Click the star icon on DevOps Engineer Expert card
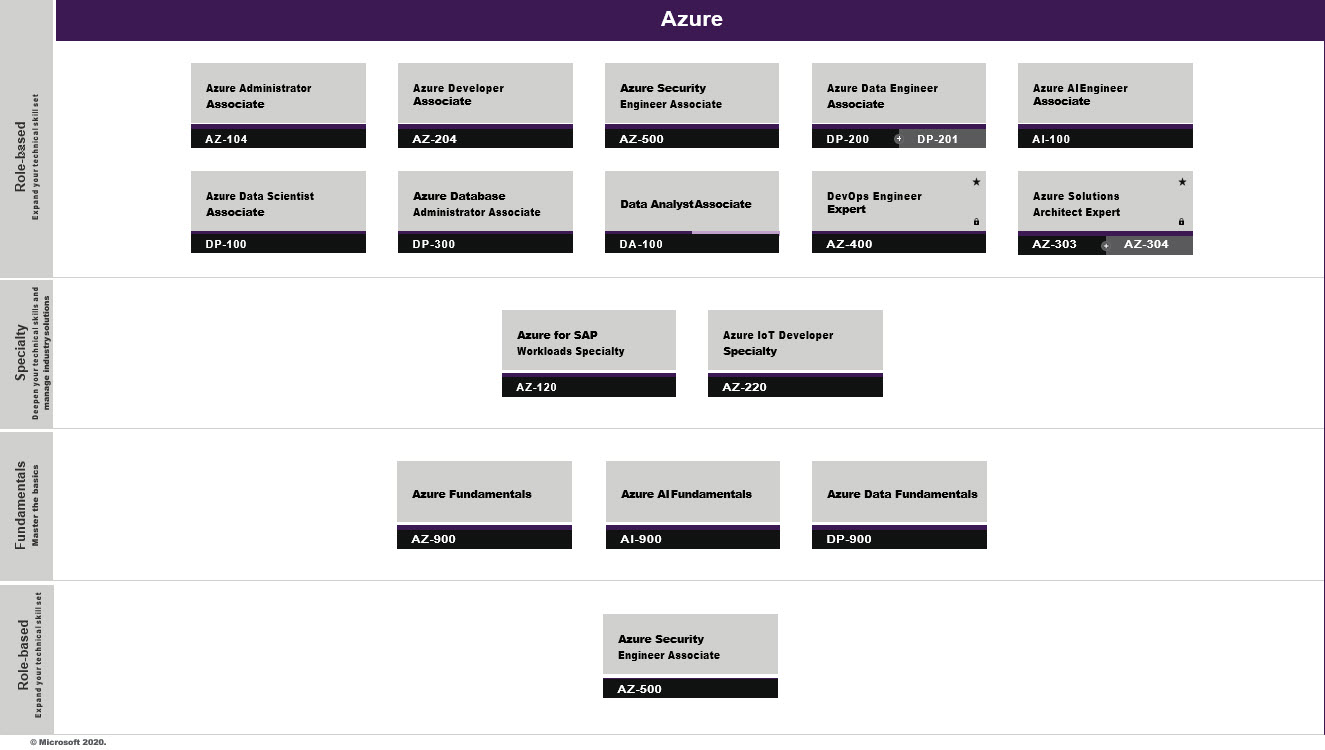1325x750 pixels. click(x=976, y=182)
